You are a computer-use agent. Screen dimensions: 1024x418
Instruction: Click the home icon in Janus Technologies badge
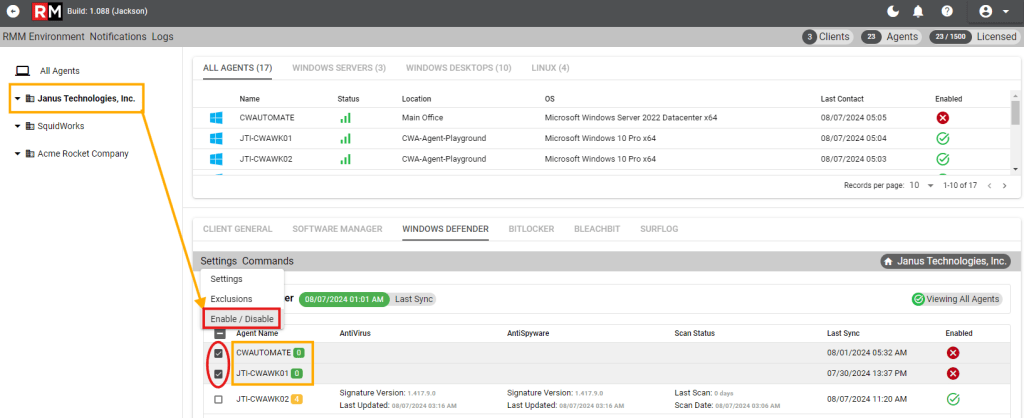888,261
